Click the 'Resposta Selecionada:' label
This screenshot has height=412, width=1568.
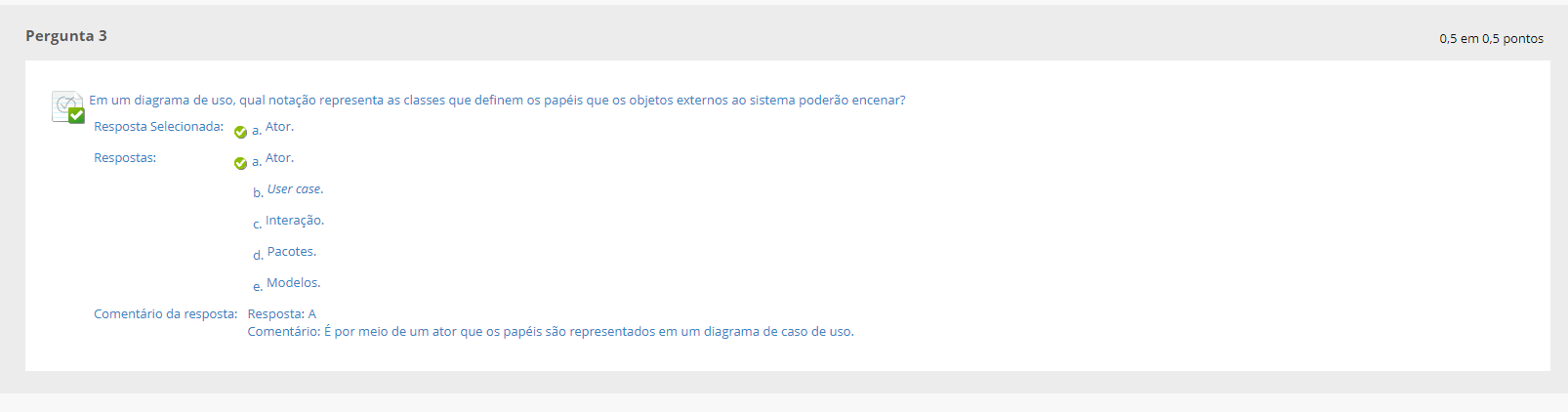point(158,127)
